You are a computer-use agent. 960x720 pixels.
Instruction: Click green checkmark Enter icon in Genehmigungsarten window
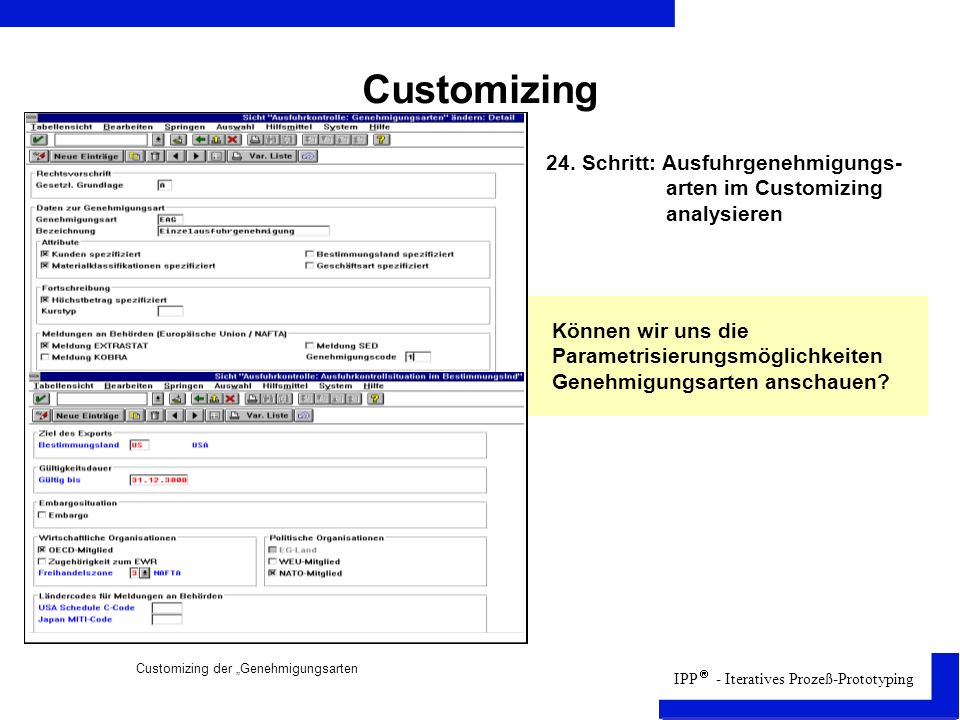coord(39,140)
